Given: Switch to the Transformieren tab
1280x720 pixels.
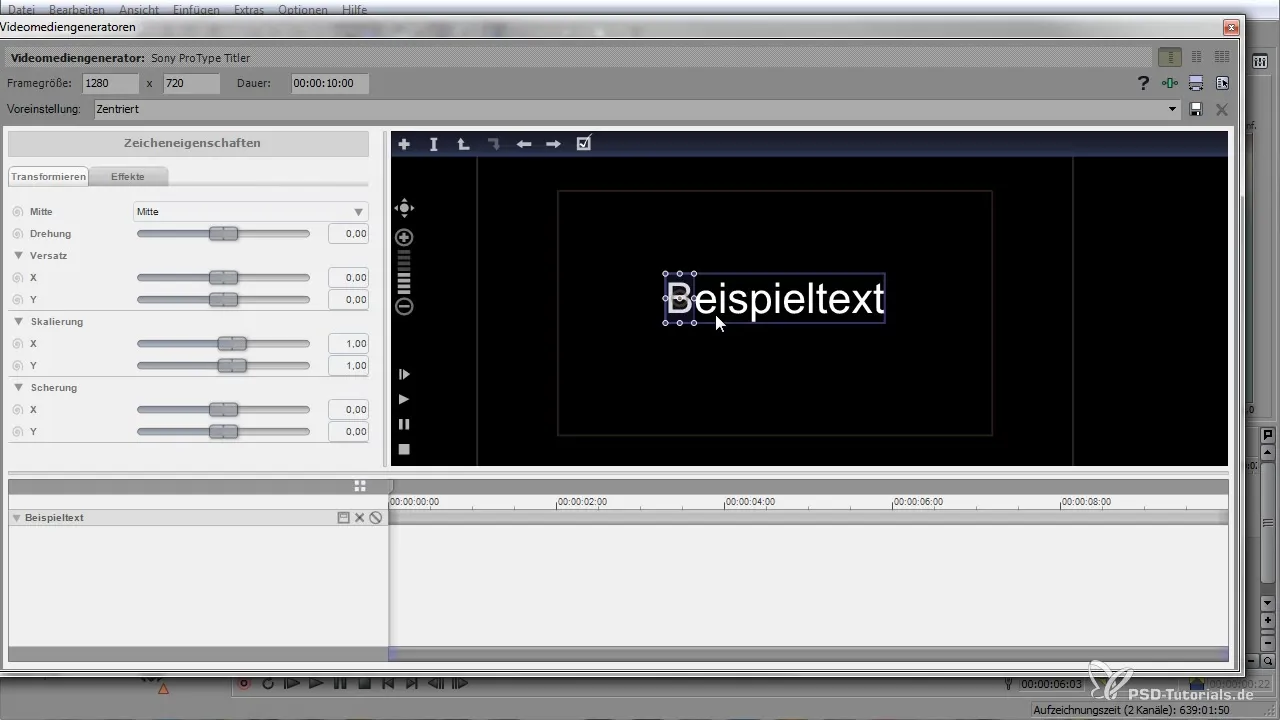Looking at the screenshot, I should click(x=48, y=177).
